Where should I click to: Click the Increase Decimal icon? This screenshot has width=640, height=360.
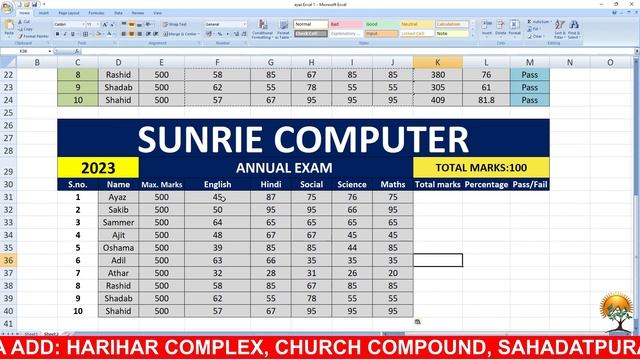tap(236, 34)
